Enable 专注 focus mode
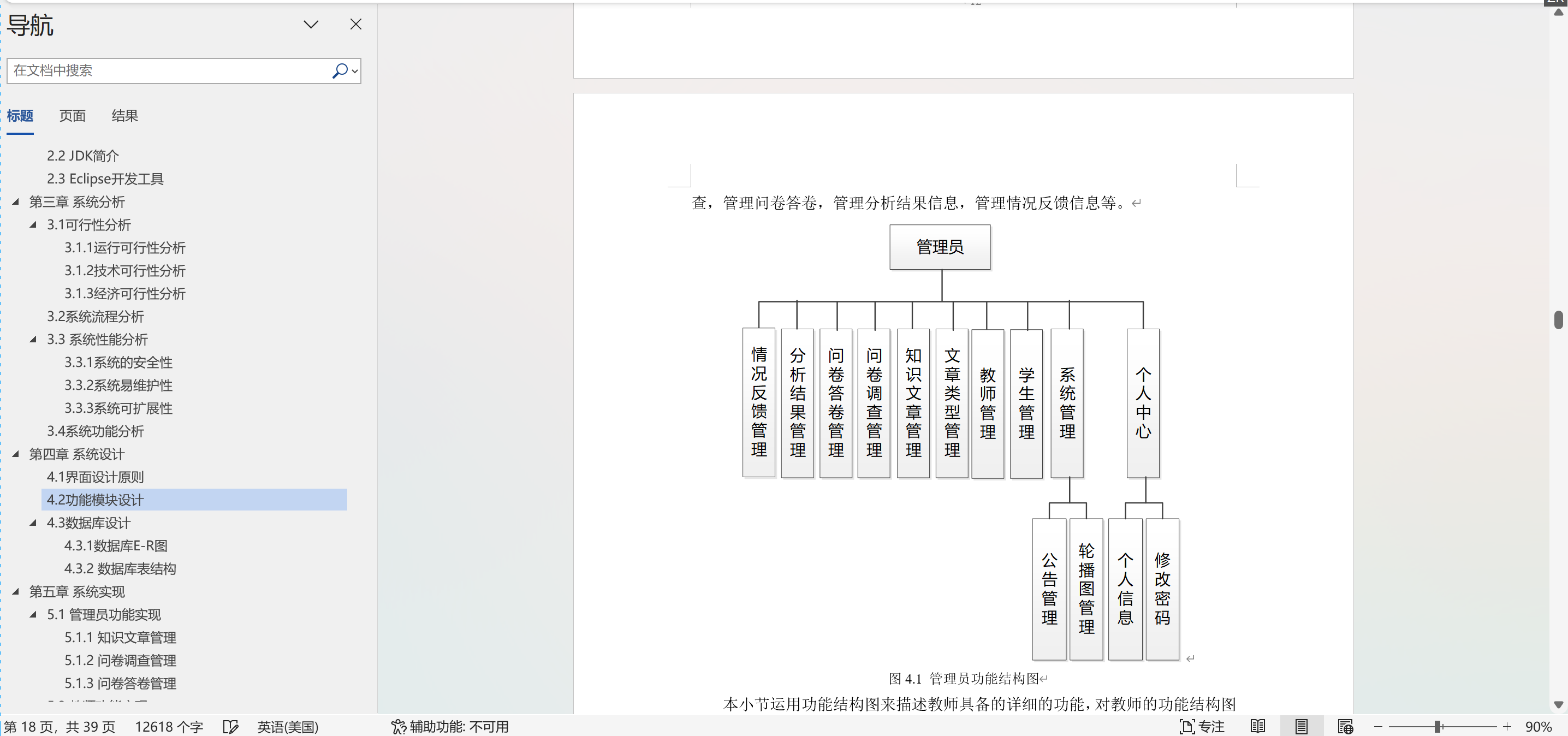This screenshot has height=736, width=1568. pos(1202,727)
